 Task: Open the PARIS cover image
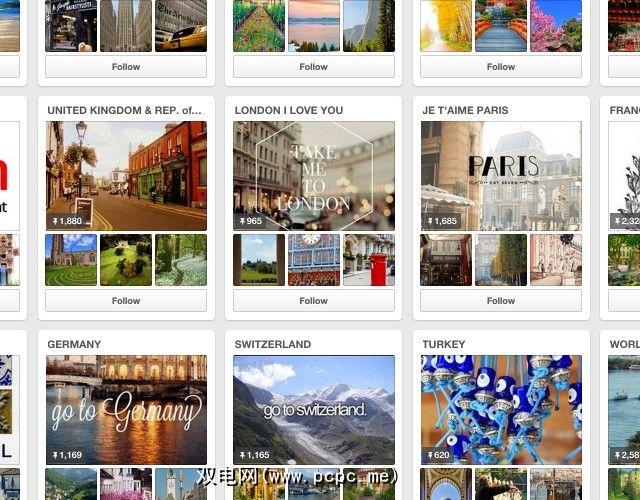coord(501,176)
